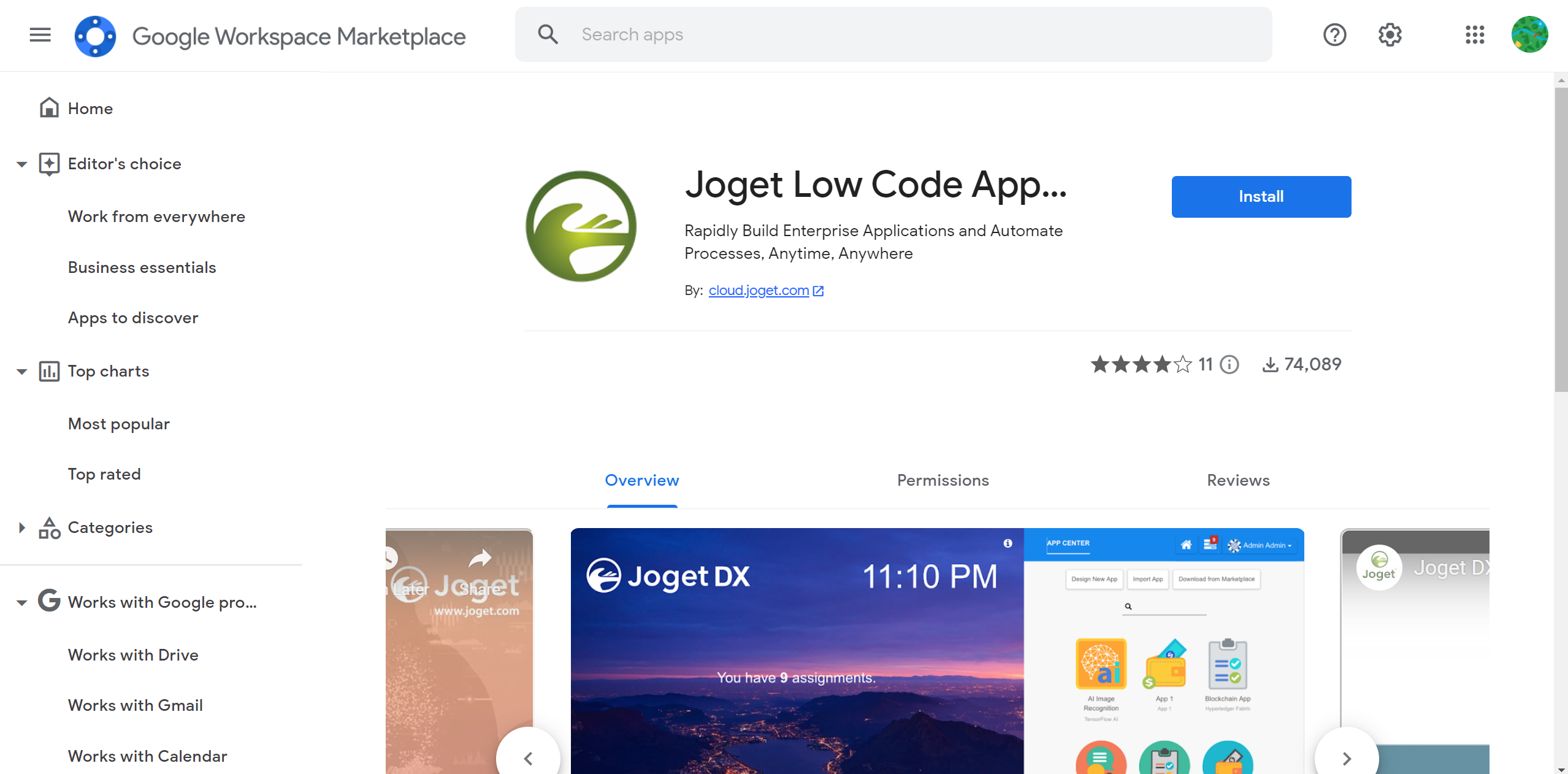
Task: Select the Joget DX screenshot thumbnail
Action: coord(937,651)
